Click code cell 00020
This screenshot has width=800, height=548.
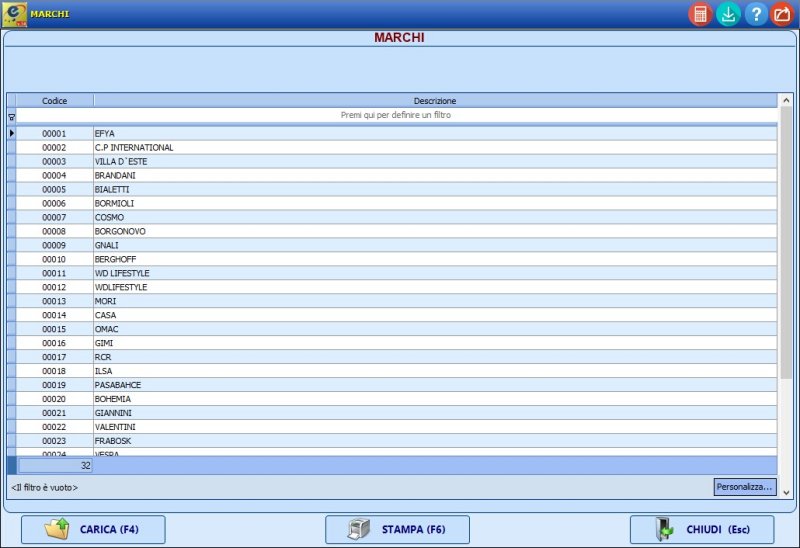click(x=55, y=399)
